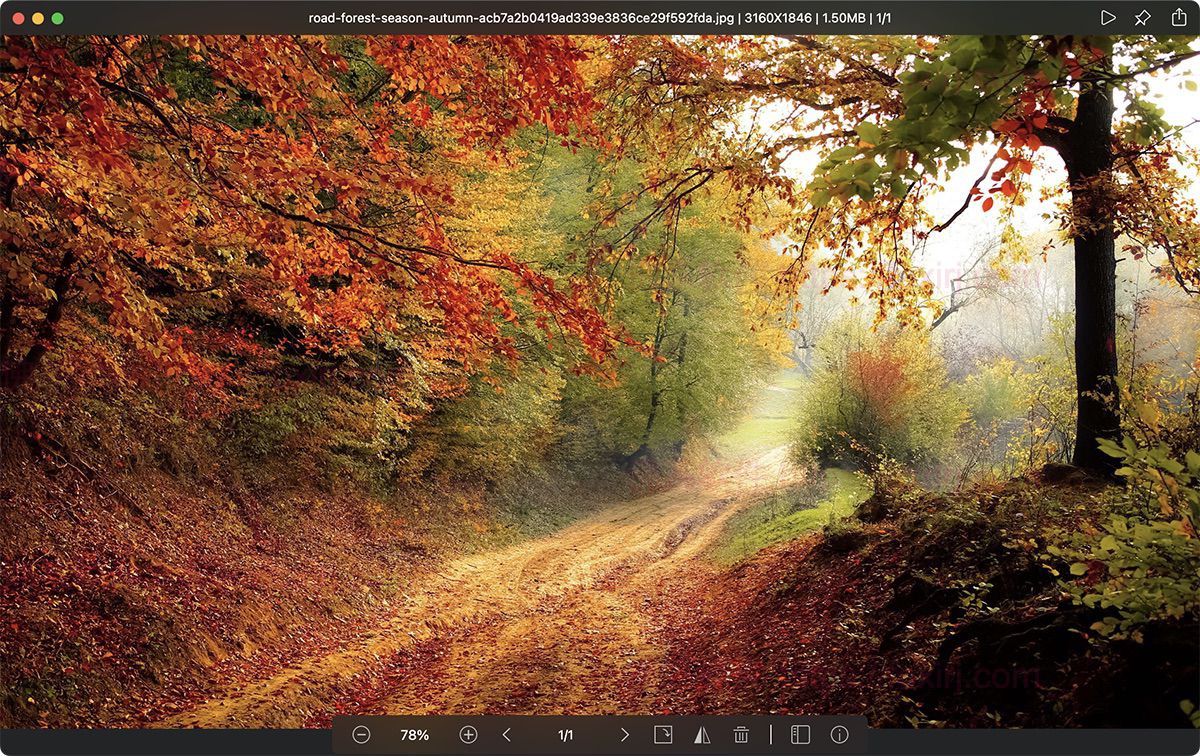The width and height of the screenshot is (1200, 756).
Task: Start the image slideshow
Action: (1107, 17)
